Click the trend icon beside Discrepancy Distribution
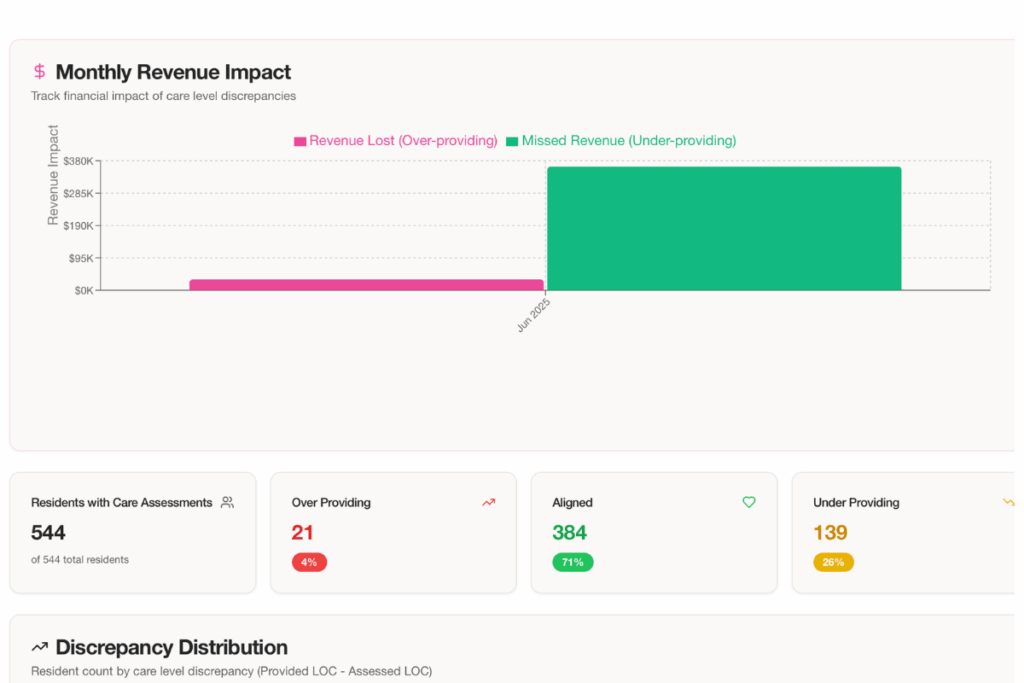1024x683 pixels. (x=40, y=647)
